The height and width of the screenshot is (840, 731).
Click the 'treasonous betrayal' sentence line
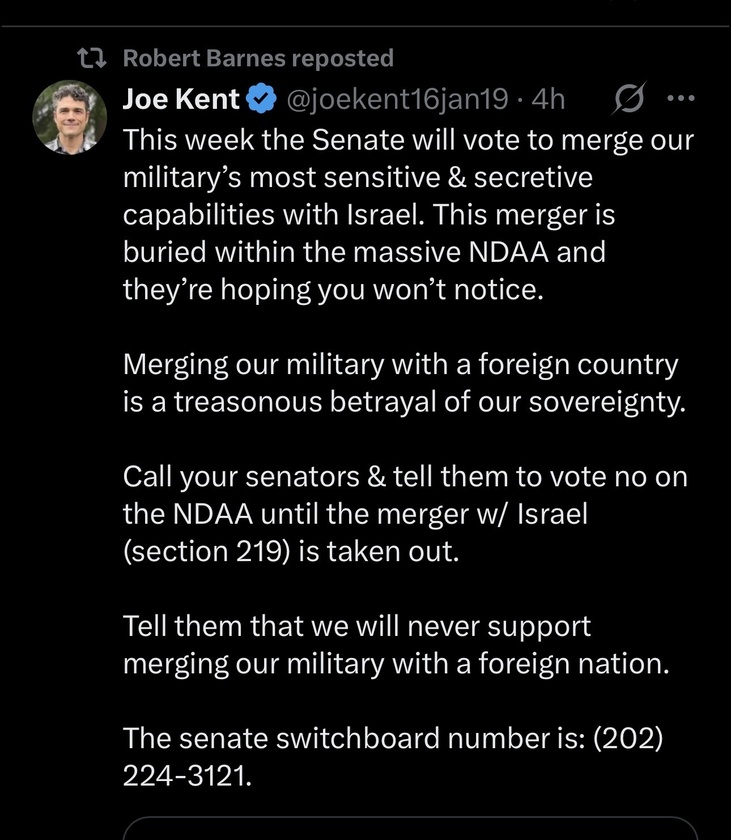pyautogui.click(x=404, y=402)
